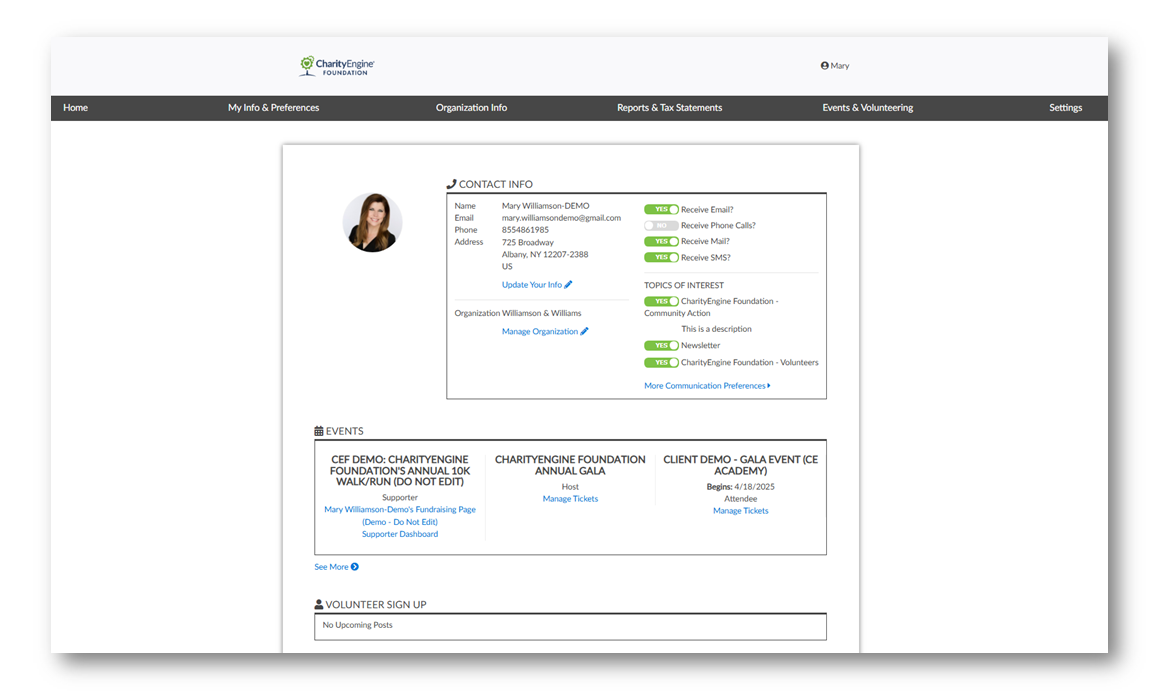1165x700 pixels.
Task: Click the pencil icon beside Manage Organization
Action: click(x=585, y=332)
